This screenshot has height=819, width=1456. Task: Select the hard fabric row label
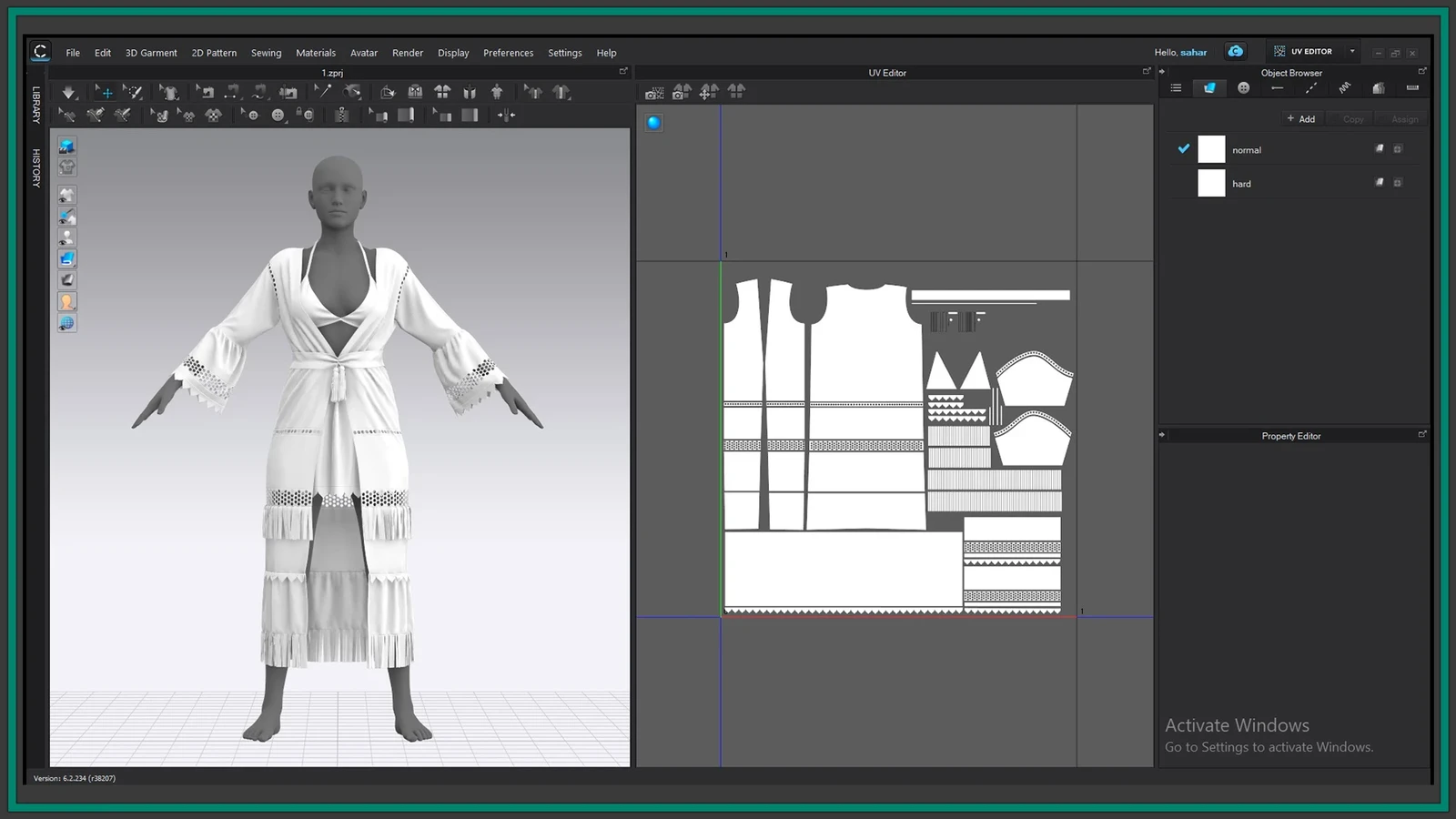tap(1241, 184)
